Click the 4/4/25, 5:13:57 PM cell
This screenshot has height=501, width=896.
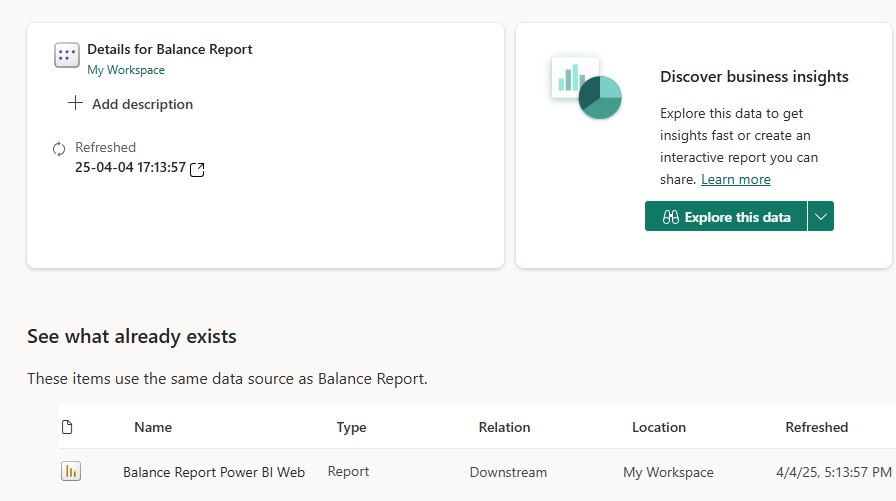[834, 472]
